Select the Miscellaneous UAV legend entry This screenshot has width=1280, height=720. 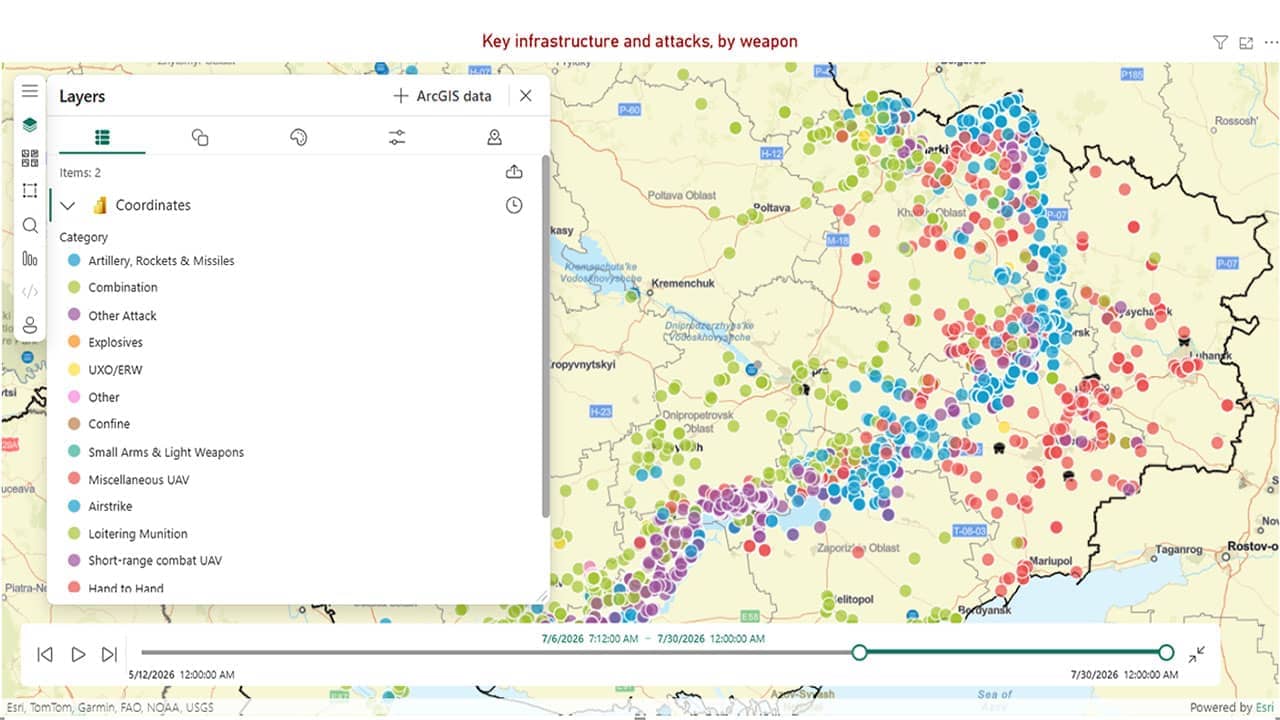pyautogui.click(x=139, y=479)
